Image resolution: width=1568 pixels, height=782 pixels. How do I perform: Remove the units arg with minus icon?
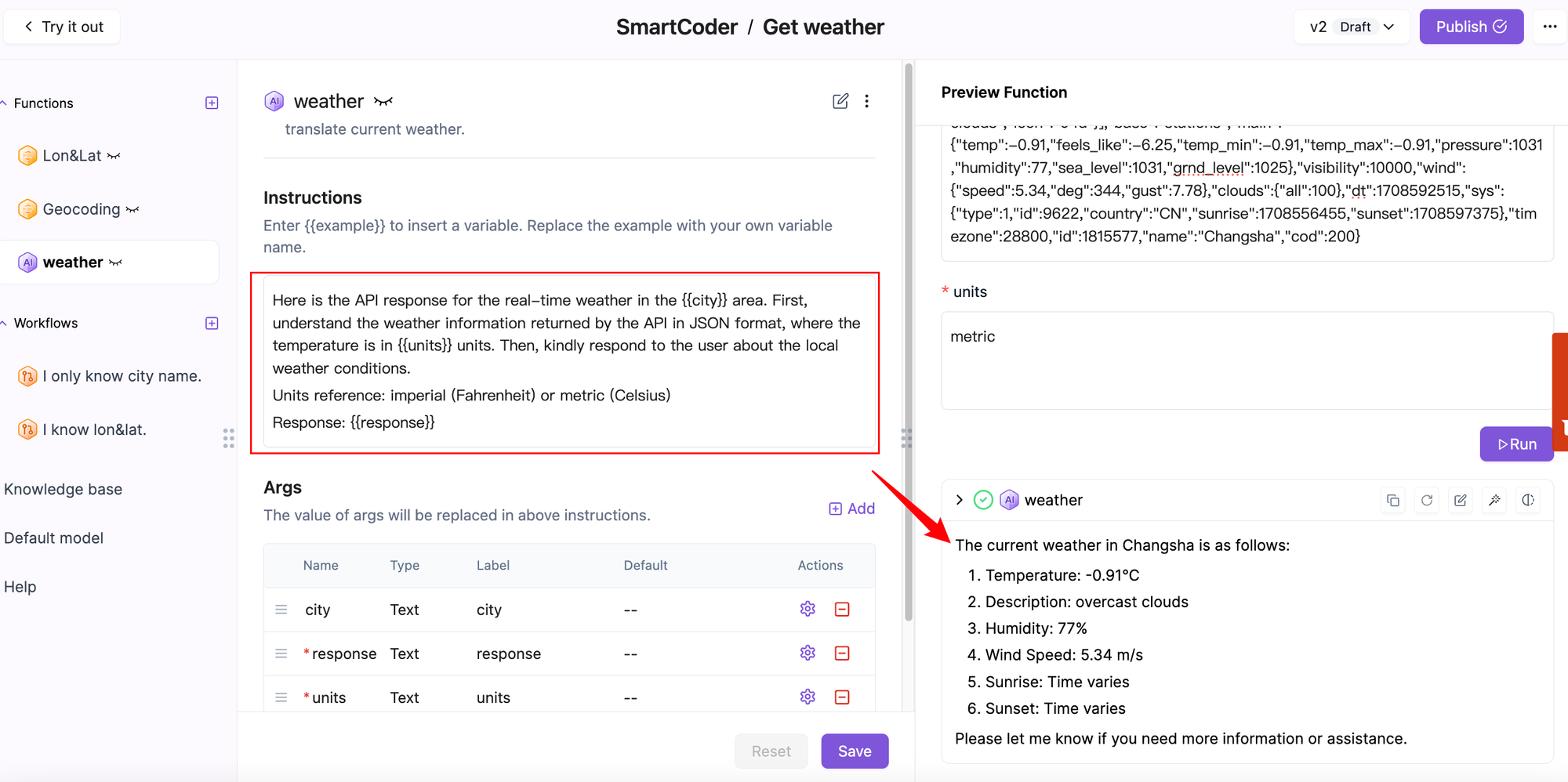[842, 697]
